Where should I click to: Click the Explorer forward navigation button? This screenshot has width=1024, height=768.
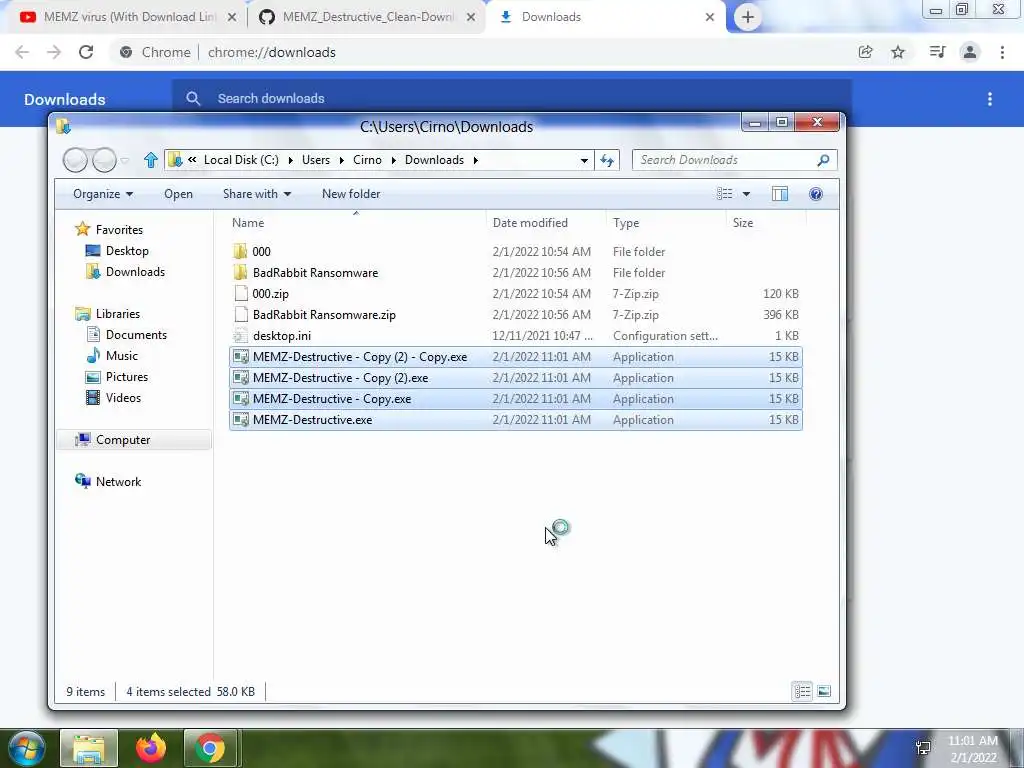pos(104,160)
